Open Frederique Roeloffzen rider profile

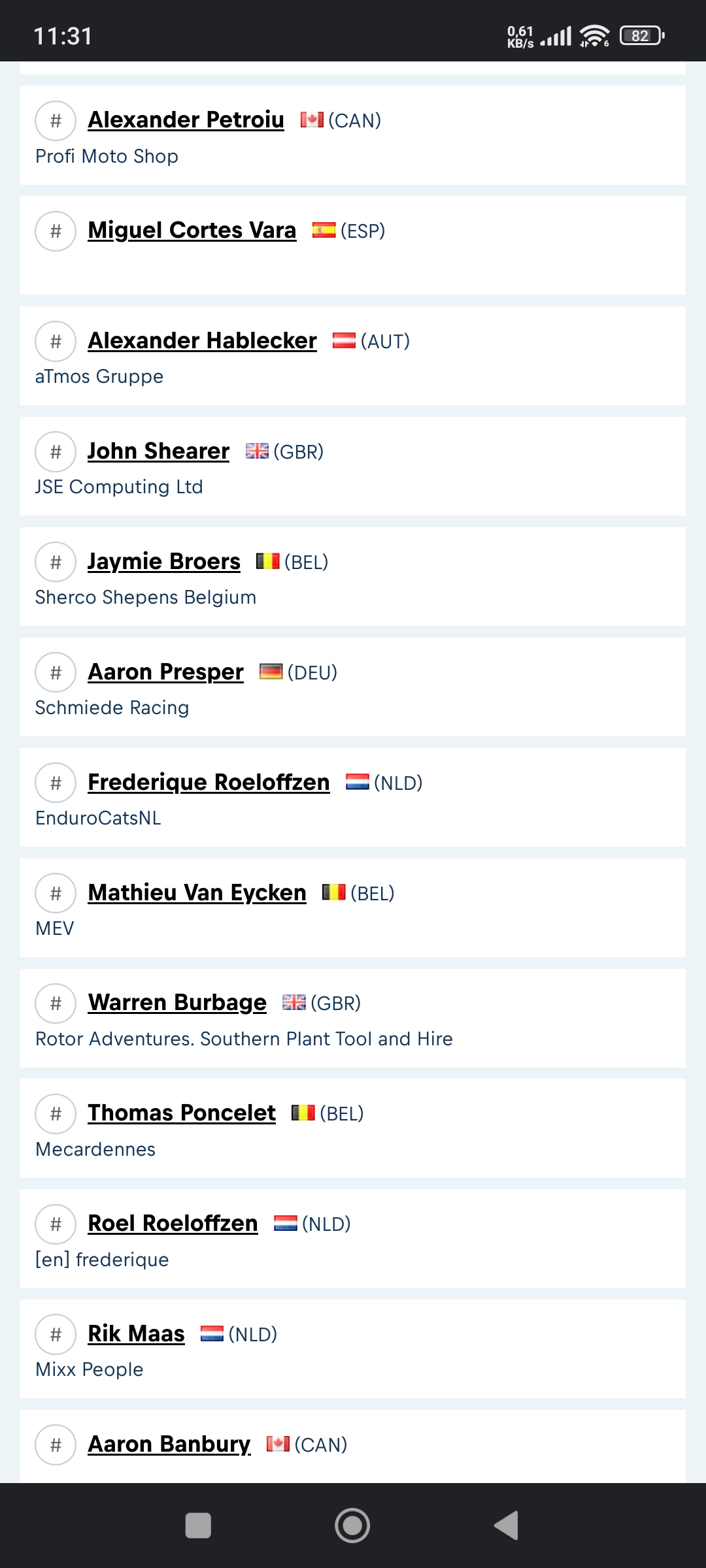coord(209,783)
